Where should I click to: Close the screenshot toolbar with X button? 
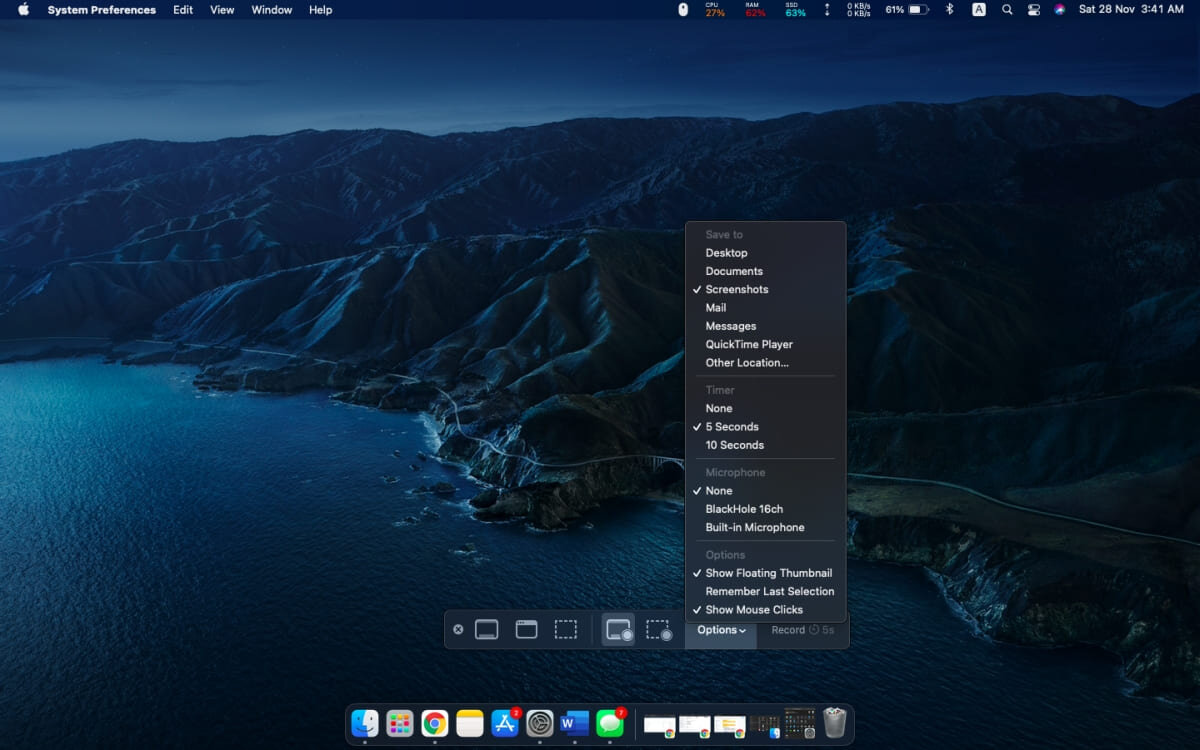point(458,630)
